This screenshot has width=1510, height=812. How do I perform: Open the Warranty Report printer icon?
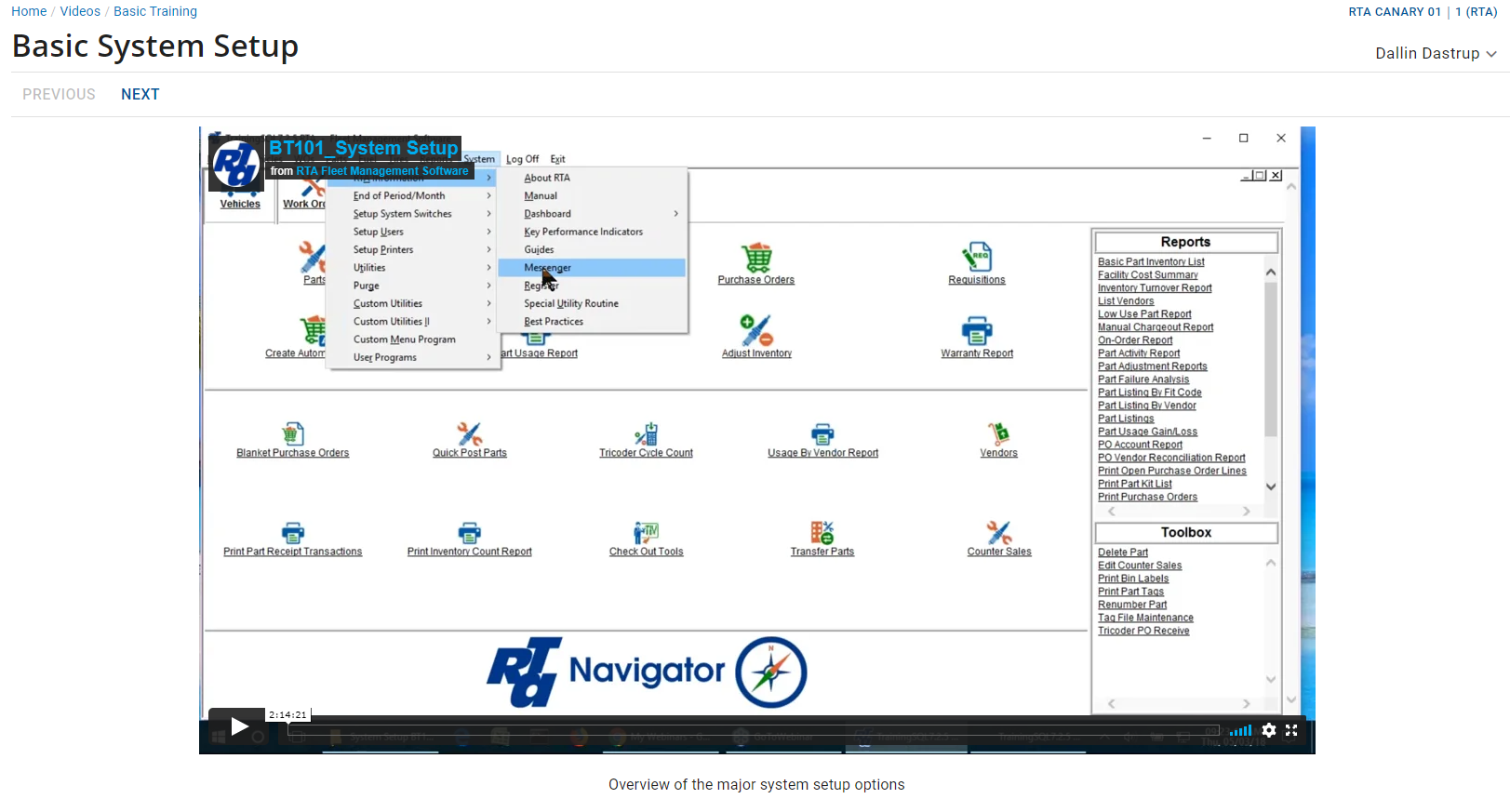click(976, 330)
